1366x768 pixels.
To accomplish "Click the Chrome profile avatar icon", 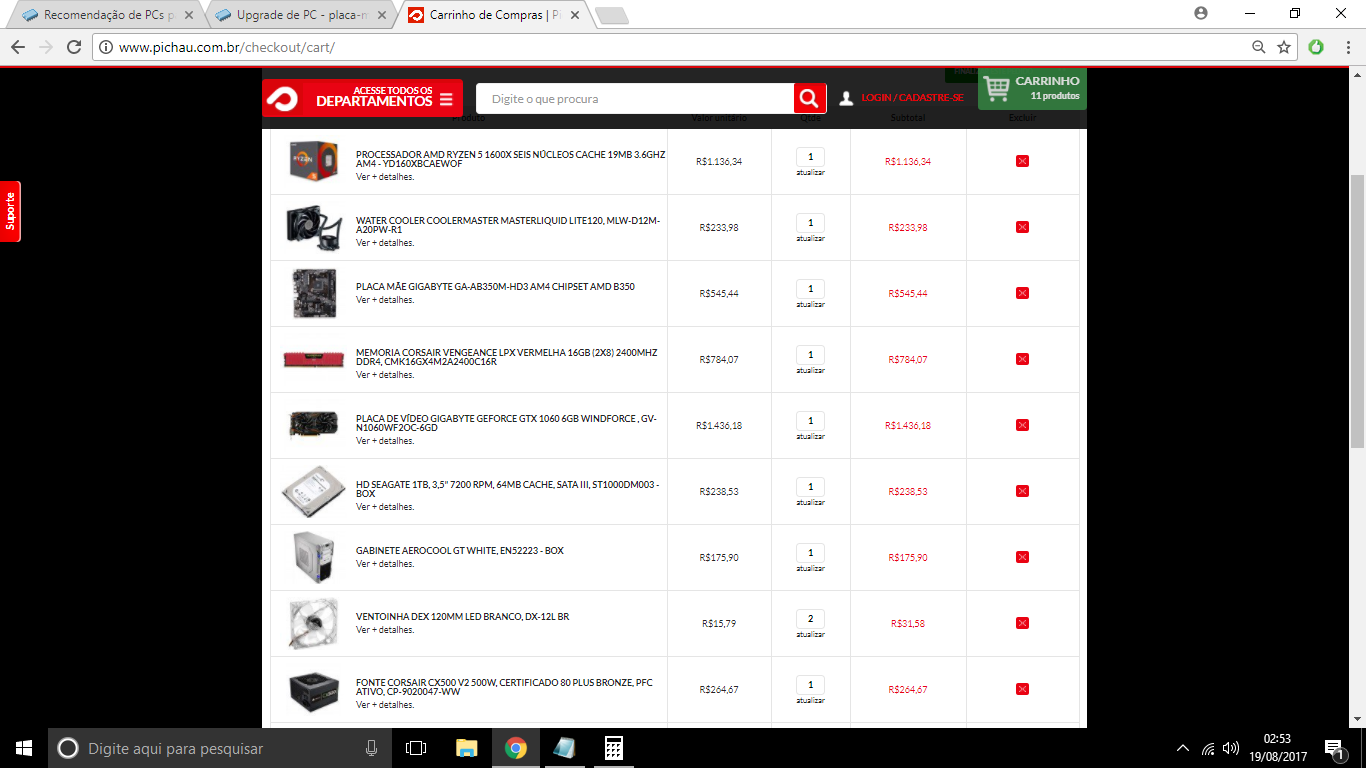I will pyautogui.click(x=1201, y=13).
